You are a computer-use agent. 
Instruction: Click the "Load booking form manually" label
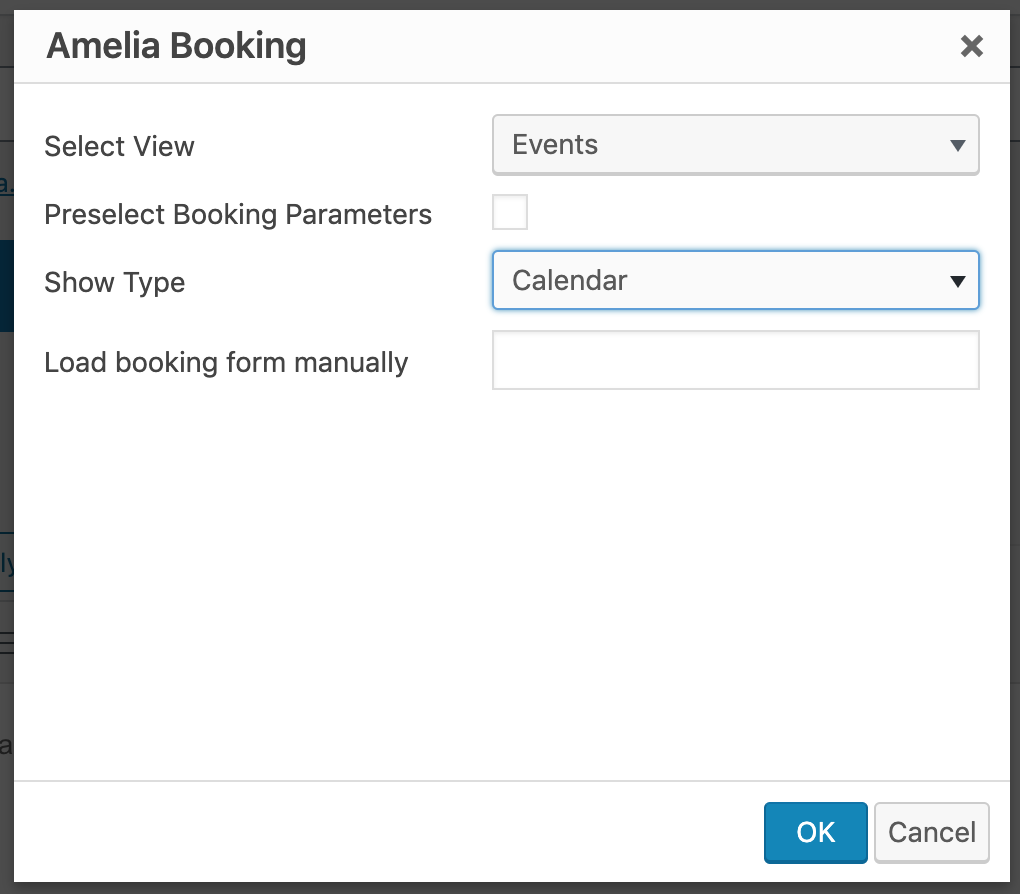(226, 362)
